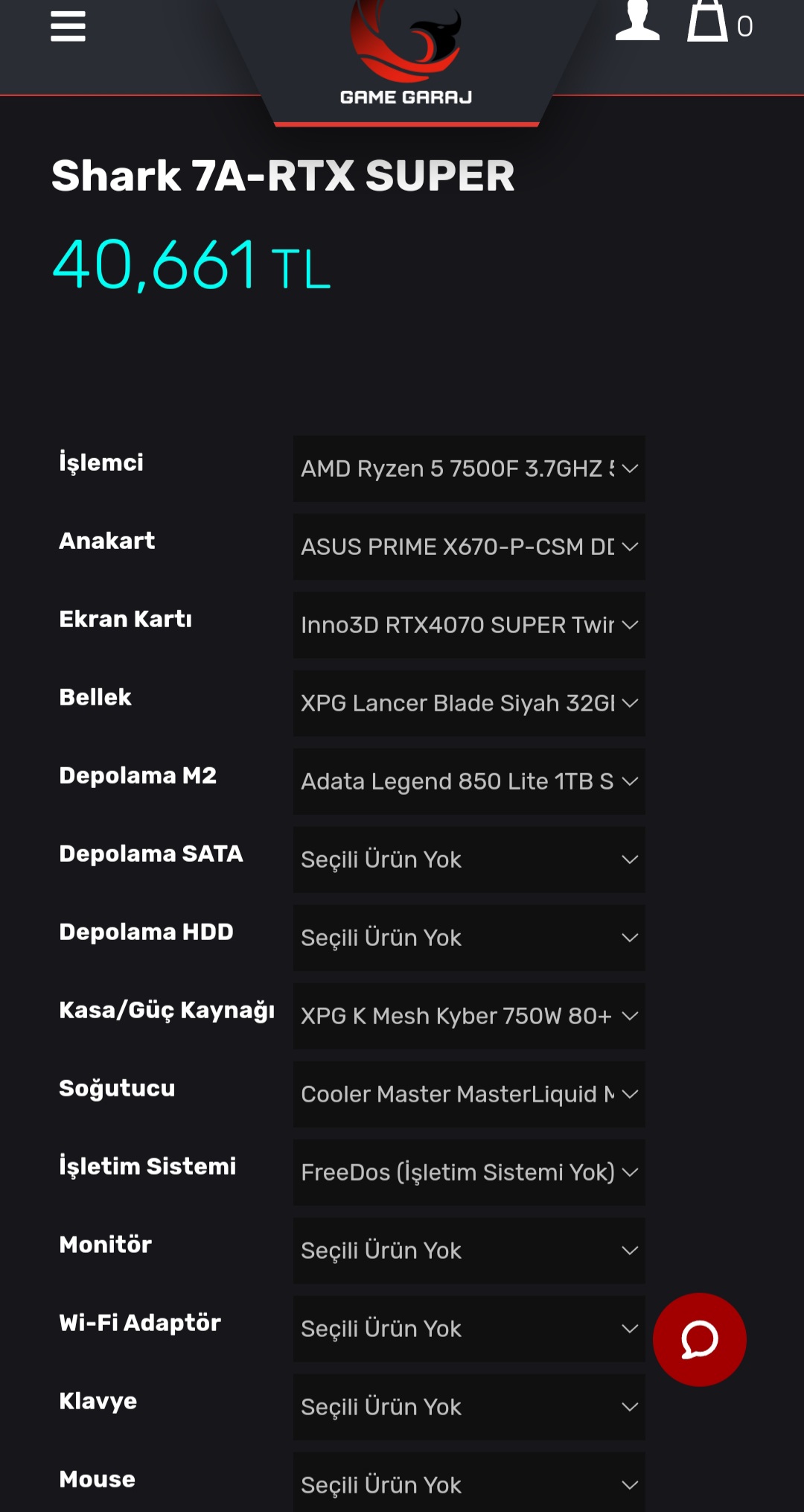Open the Anakart motherboard dropdown
The width and height of the screenshot is (804, 1512).
tap(469, 547)
